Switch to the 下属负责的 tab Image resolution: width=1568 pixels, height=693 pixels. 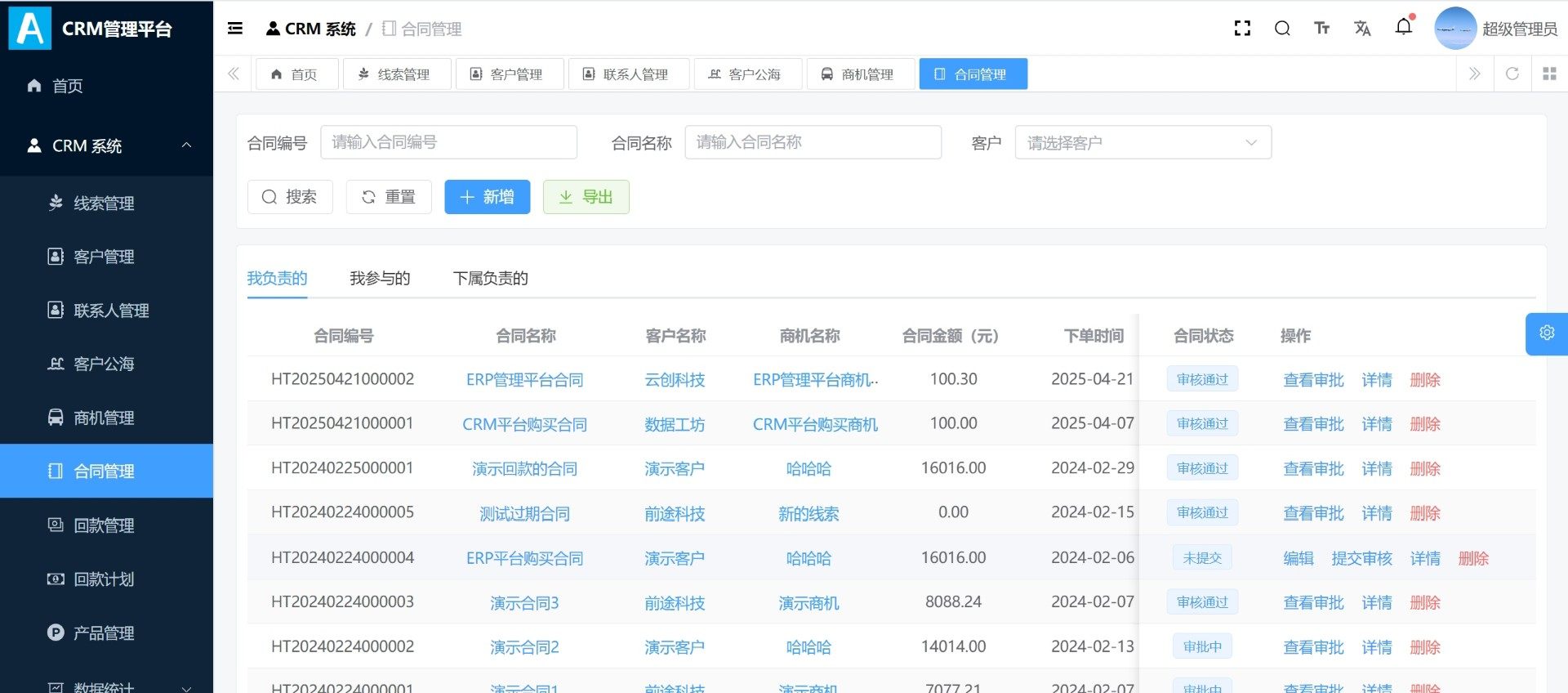coord(490,279)
